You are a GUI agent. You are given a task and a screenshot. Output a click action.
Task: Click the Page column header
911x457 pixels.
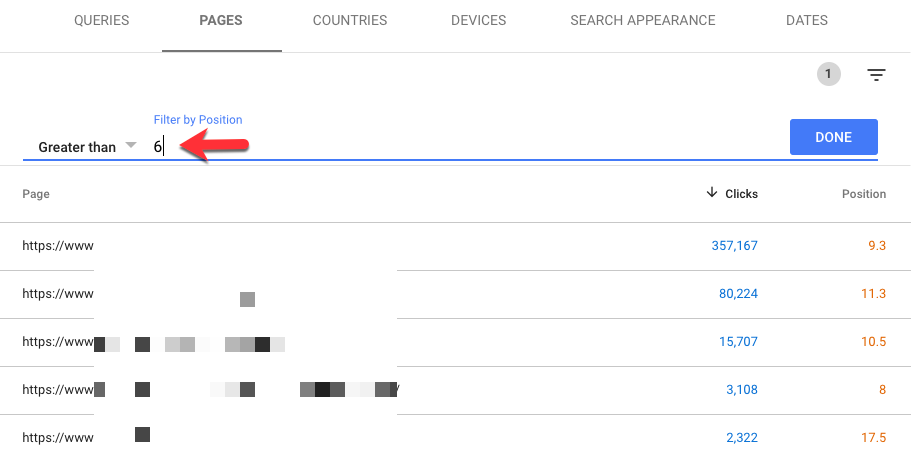tap(36, 194)
